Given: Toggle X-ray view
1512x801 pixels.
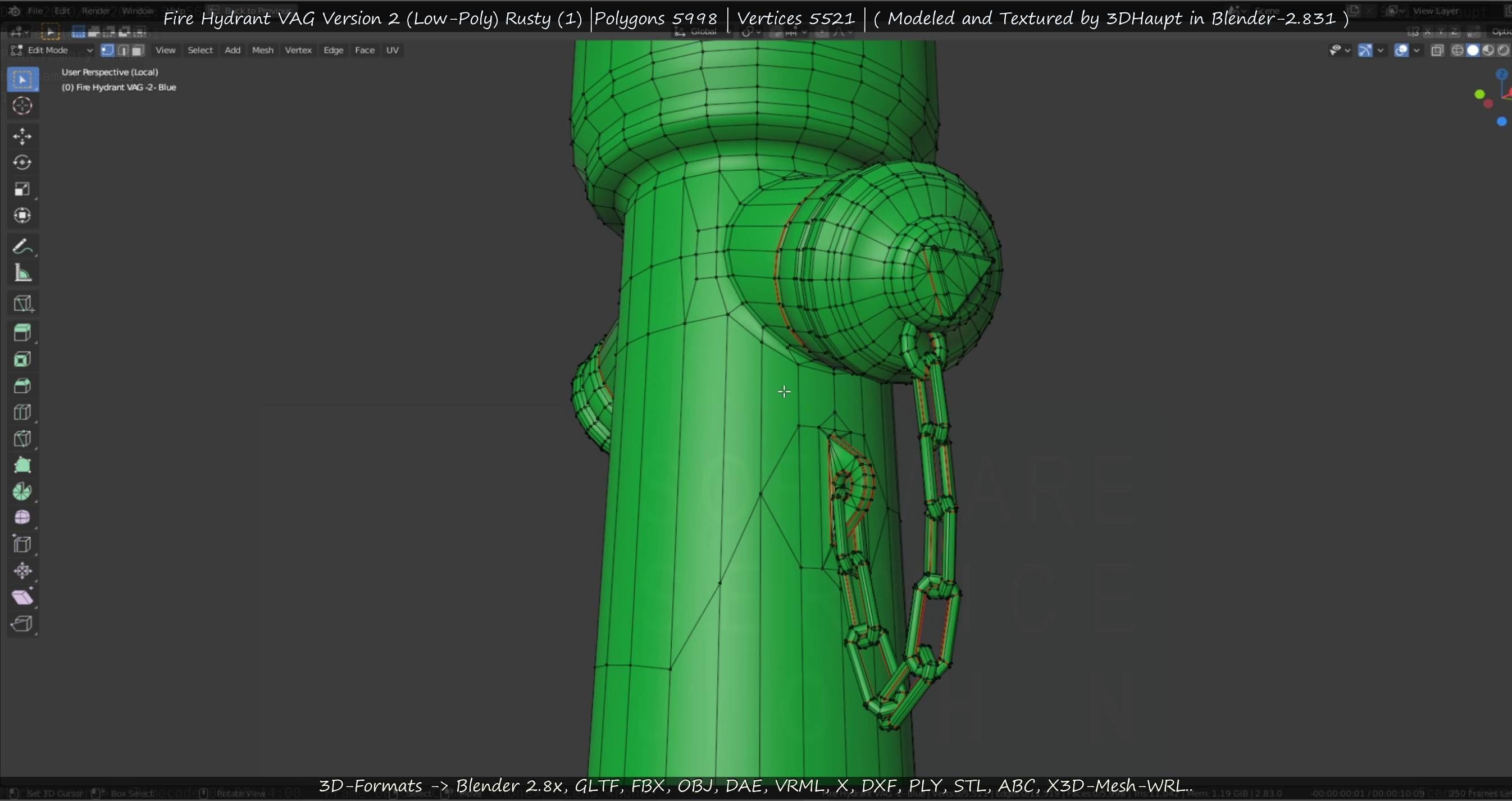Looking at the screenshot, I should pyautogui.click(x=1437, y=51).
